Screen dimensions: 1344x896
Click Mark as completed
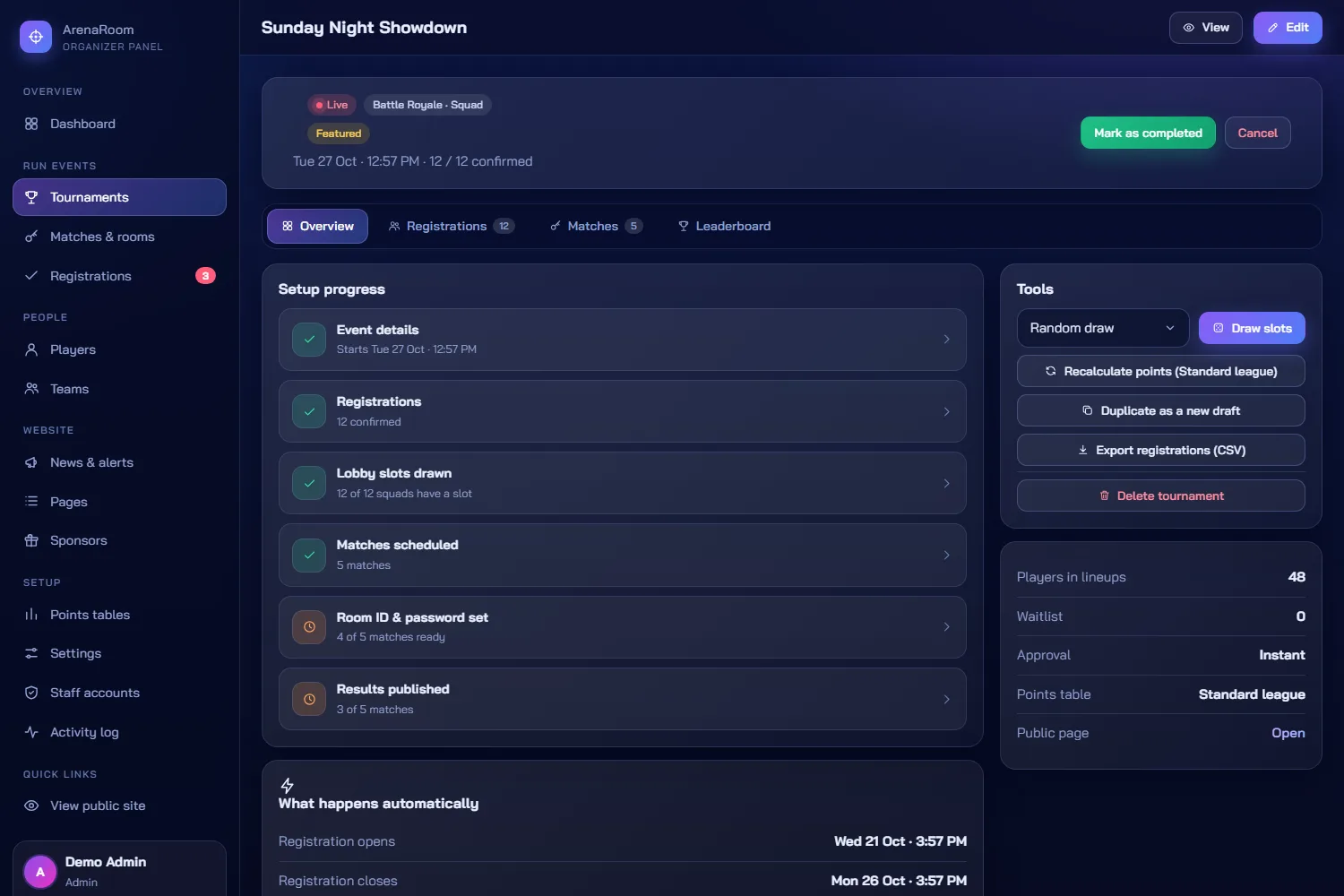coord(1148,133)
